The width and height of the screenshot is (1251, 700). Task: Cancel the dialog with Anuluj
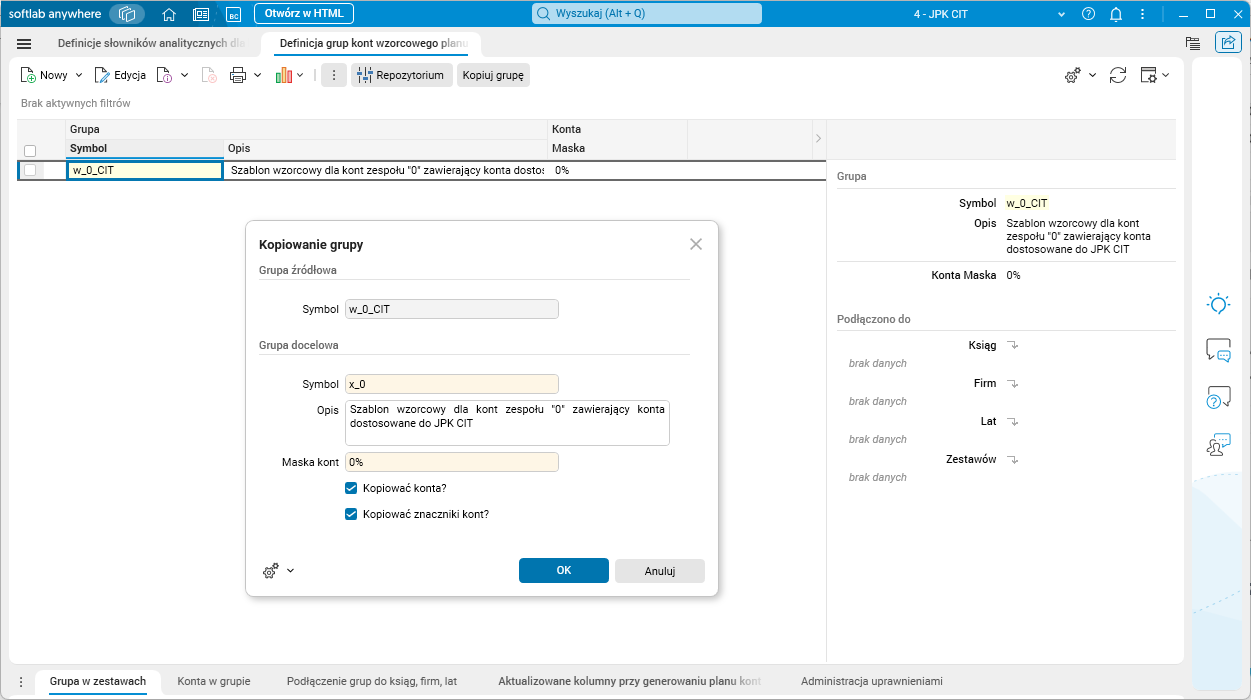[x=660, y=571]
